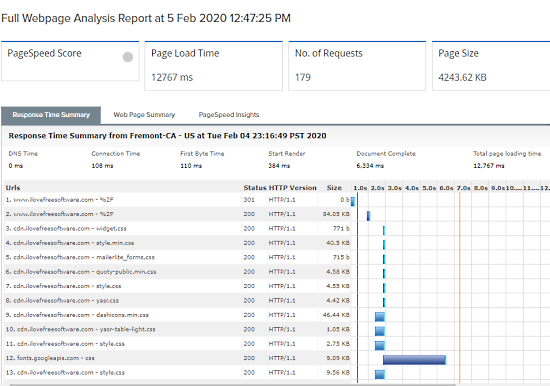This screenshot has height=386, width=550.
Task: Click the Document Complete '6,334 ms' value
Action: point(370,166)
